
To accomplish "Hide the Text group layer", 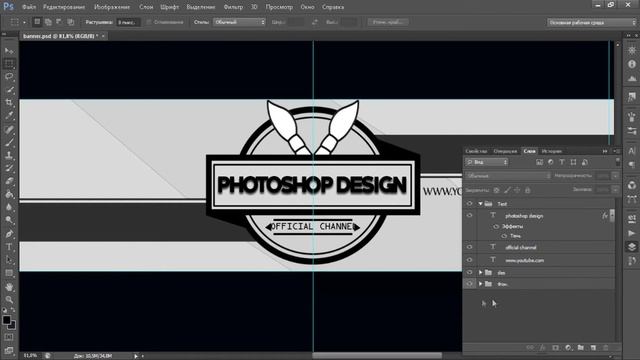I will click(x=469, y=204).
